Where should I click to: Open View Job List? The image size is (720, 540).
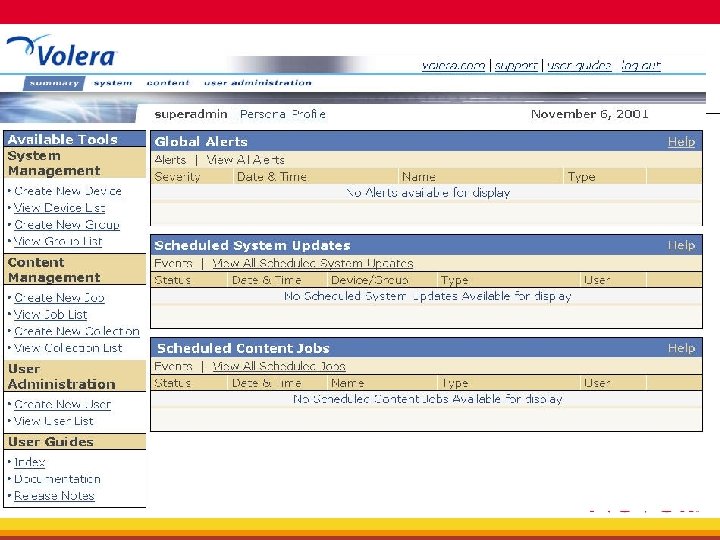[51, 315]
